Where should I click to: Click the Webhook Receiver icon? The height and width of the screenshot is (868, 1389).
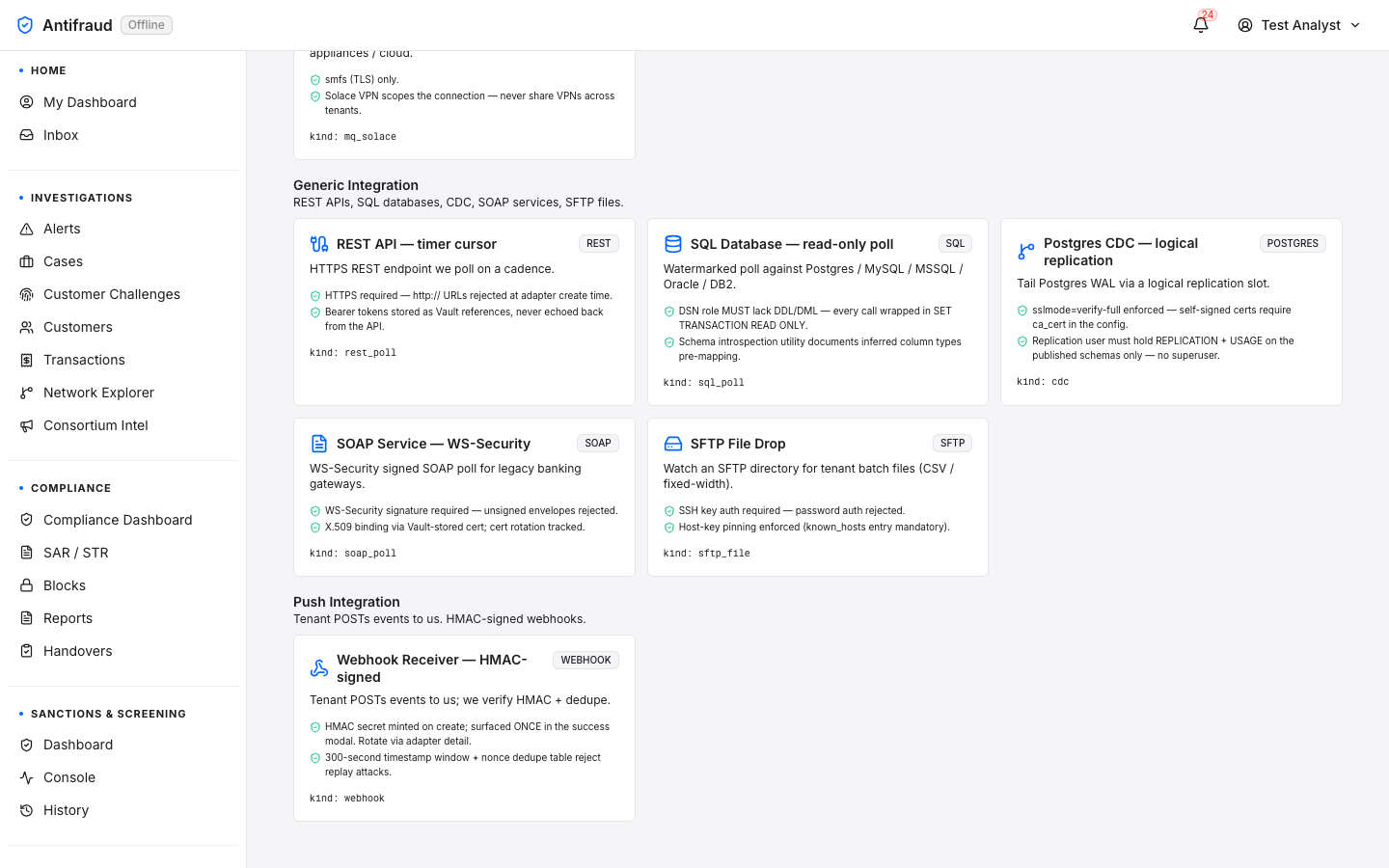319,668
